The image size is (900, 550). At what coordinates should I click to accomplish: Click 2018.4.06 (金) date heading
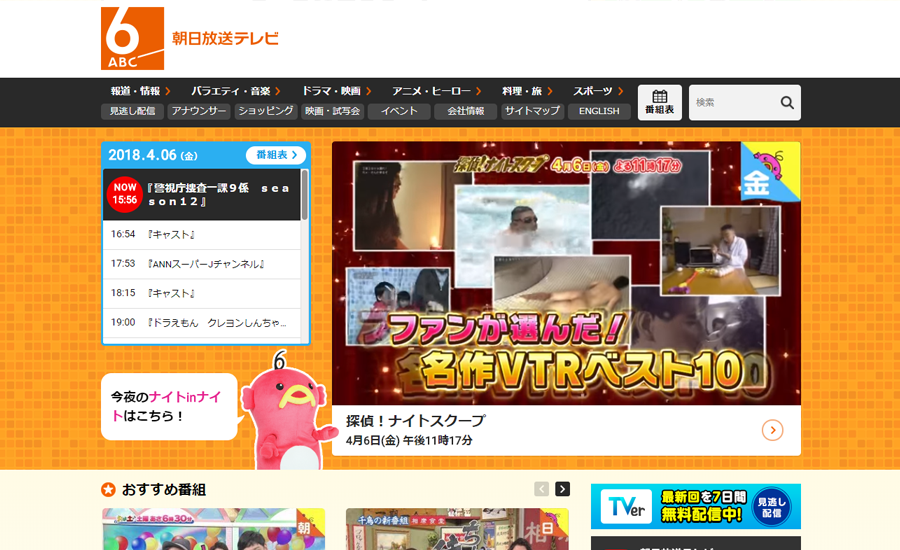point(153,155)
